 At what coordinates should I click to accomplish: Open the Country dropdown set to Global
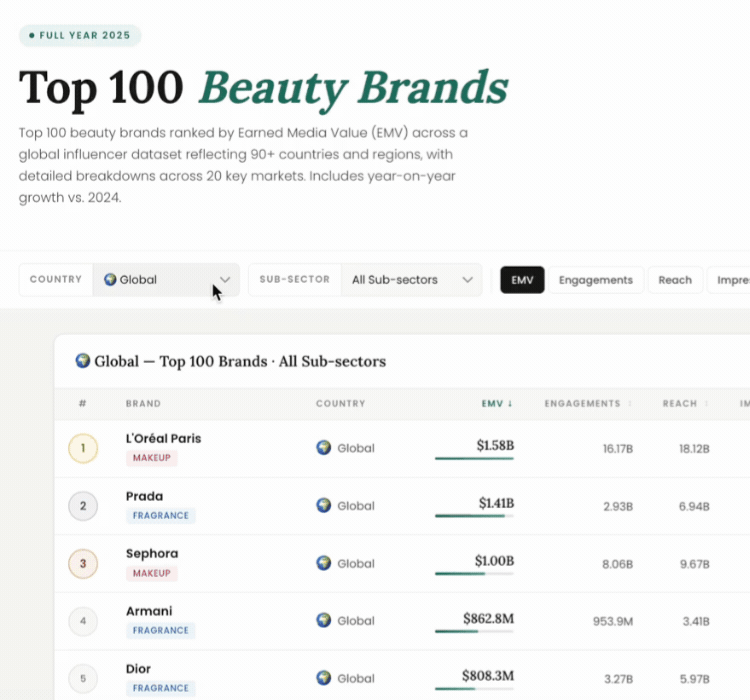pyautogui.click(x=166, y=279)
